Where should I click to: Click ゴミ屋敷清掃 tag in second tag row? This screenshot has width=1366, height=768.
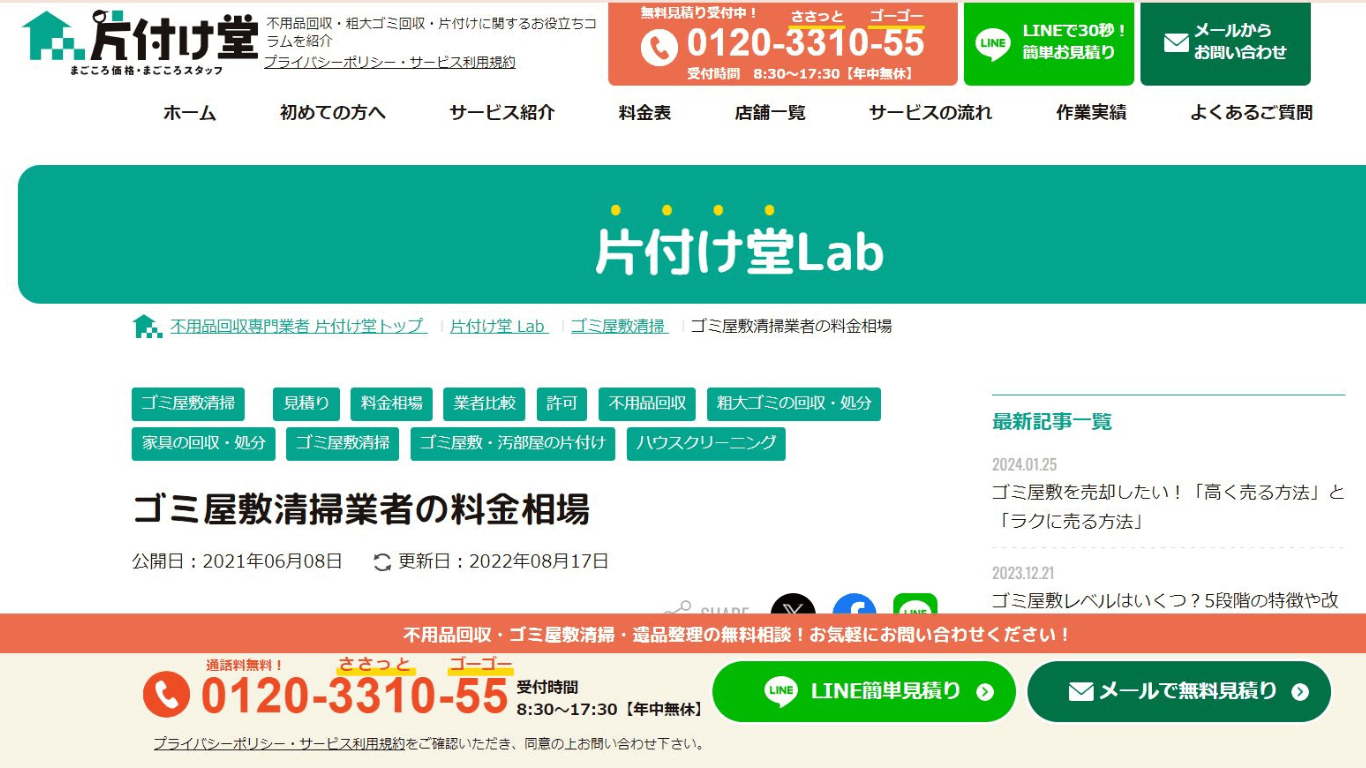point(343,444)
